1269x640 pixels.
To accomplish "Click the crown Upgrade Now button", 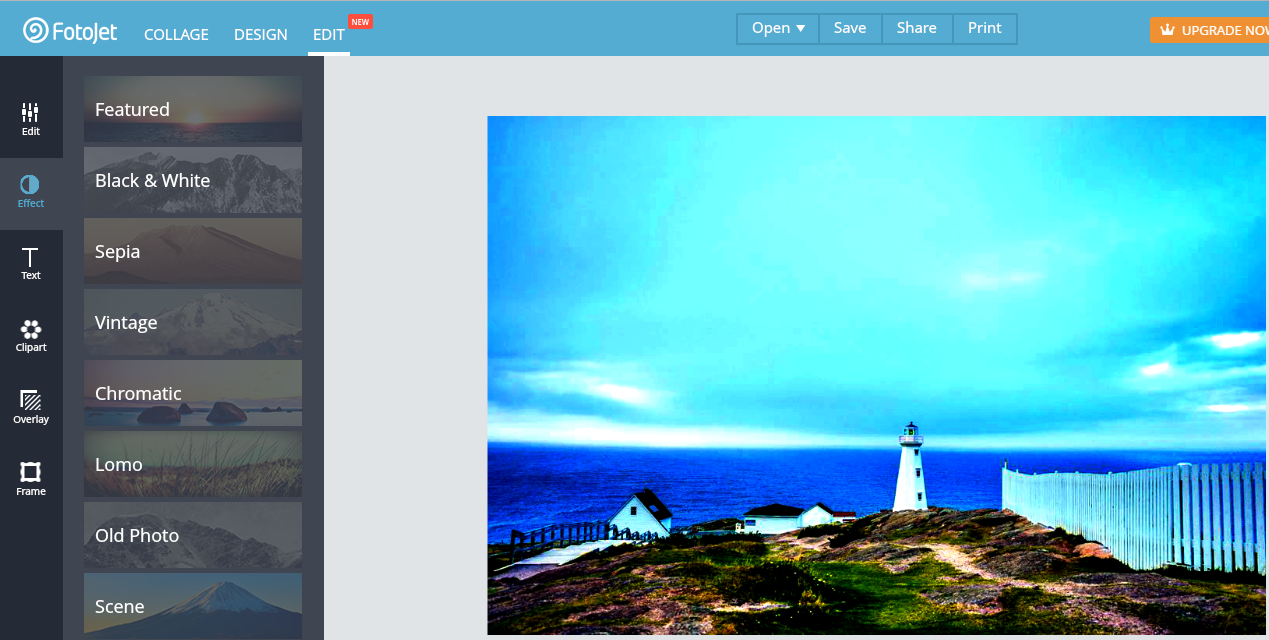I will [x=1212, y=30].
